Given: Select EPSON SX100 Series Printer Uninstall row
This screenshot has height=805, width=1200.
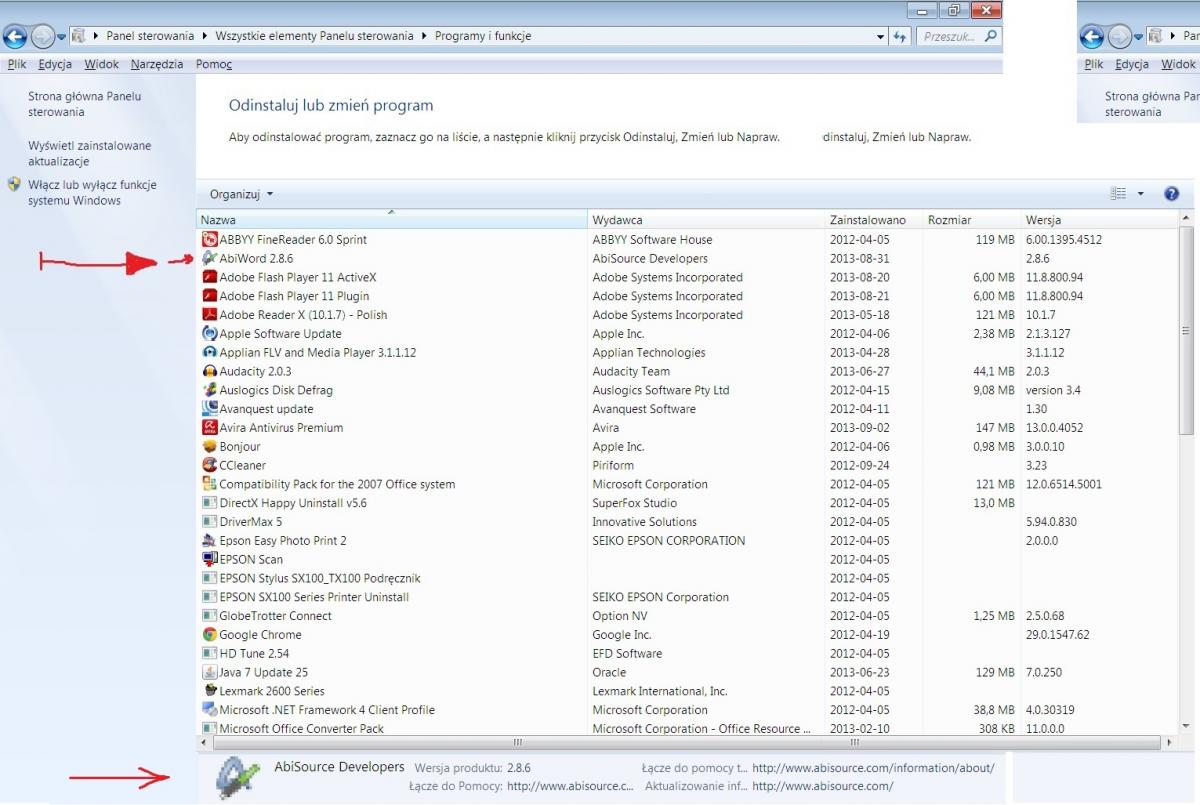Looking at the screenshot, I should (688, 597).
